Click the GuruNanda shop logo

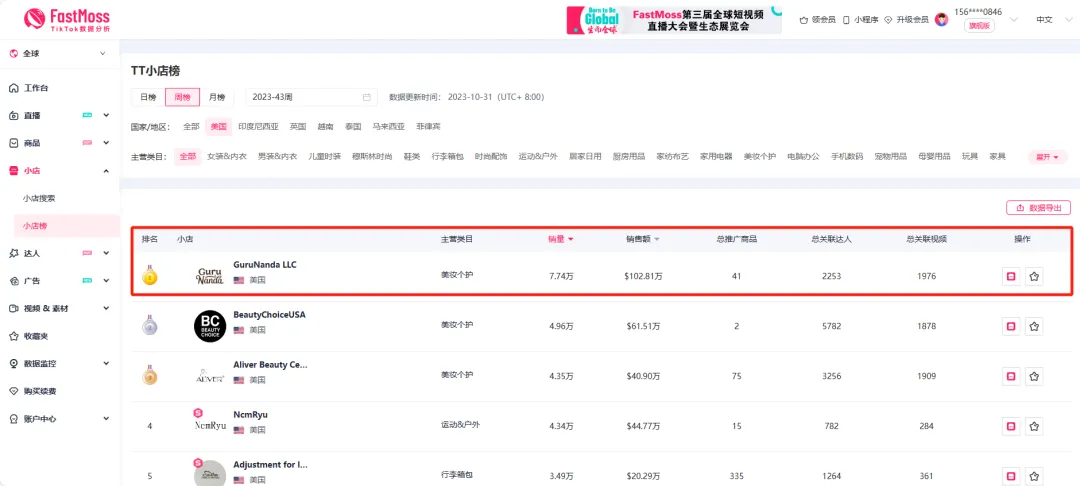[209, 276]
